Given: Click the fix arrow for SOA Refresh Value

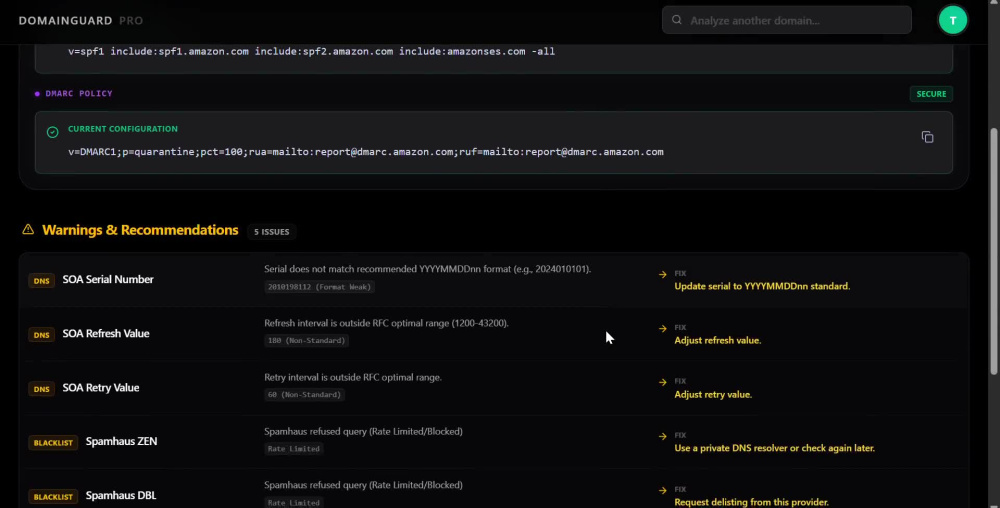Looking at the screenshot, I should (663, 329).
